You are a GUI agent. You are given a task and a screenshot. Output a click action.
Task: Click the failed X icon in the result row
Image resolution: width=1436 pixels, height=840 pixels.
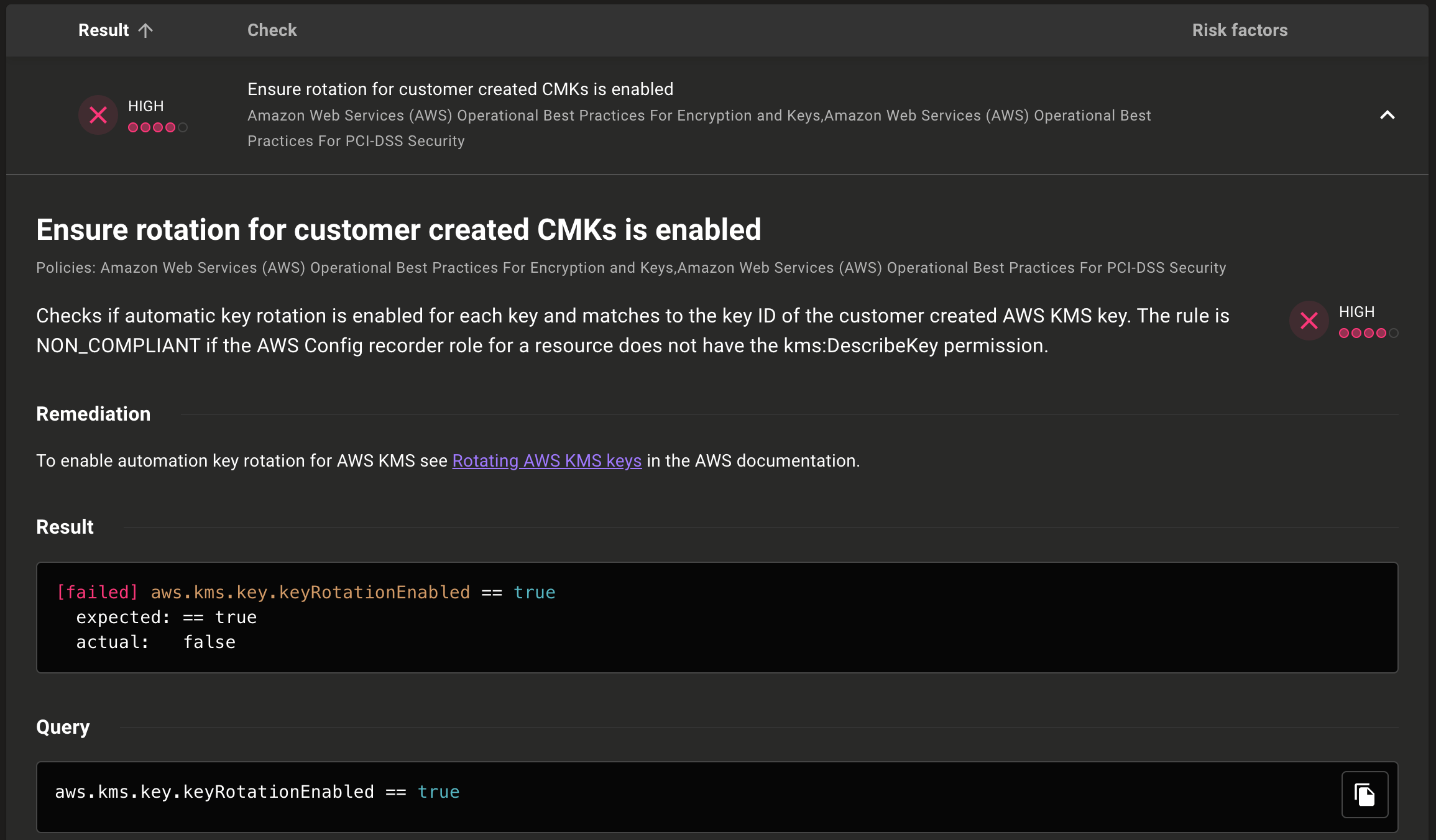point(98,115)
